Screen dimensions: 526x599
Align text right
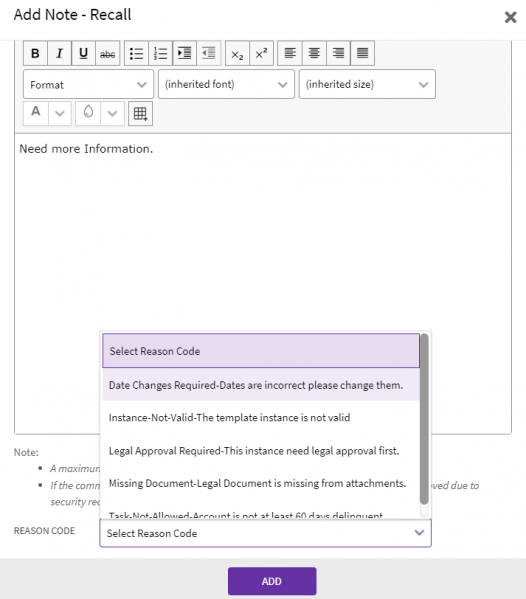[338, 53]
